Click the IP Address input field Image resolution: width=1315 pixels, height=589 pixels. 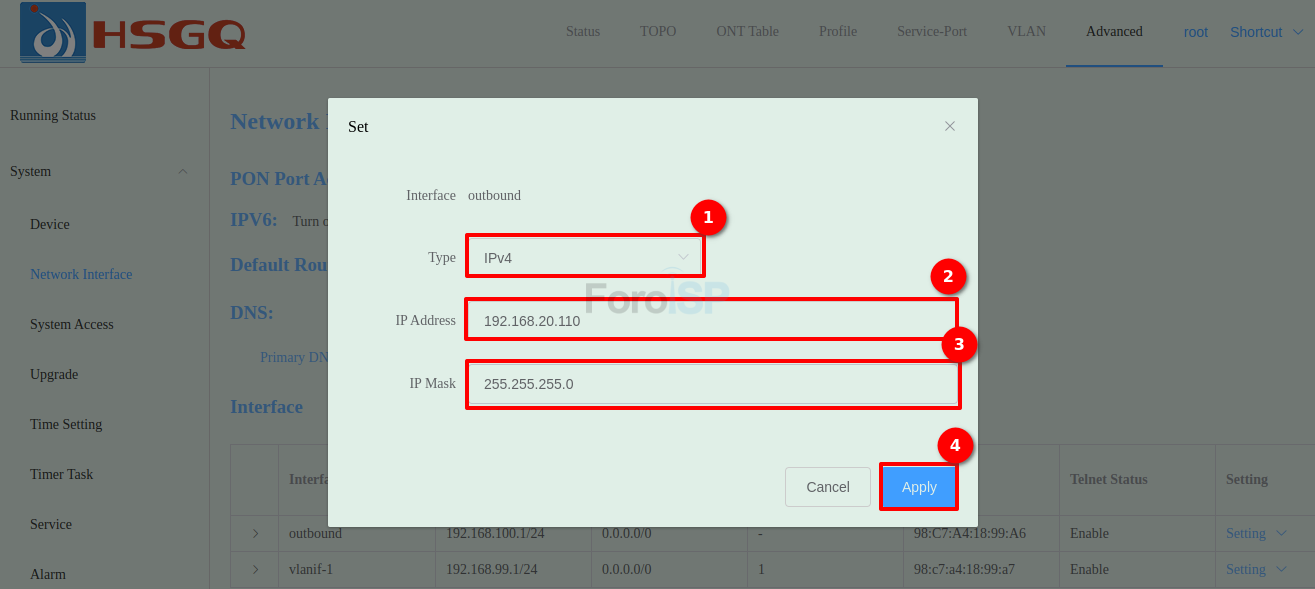click(710, 321)
